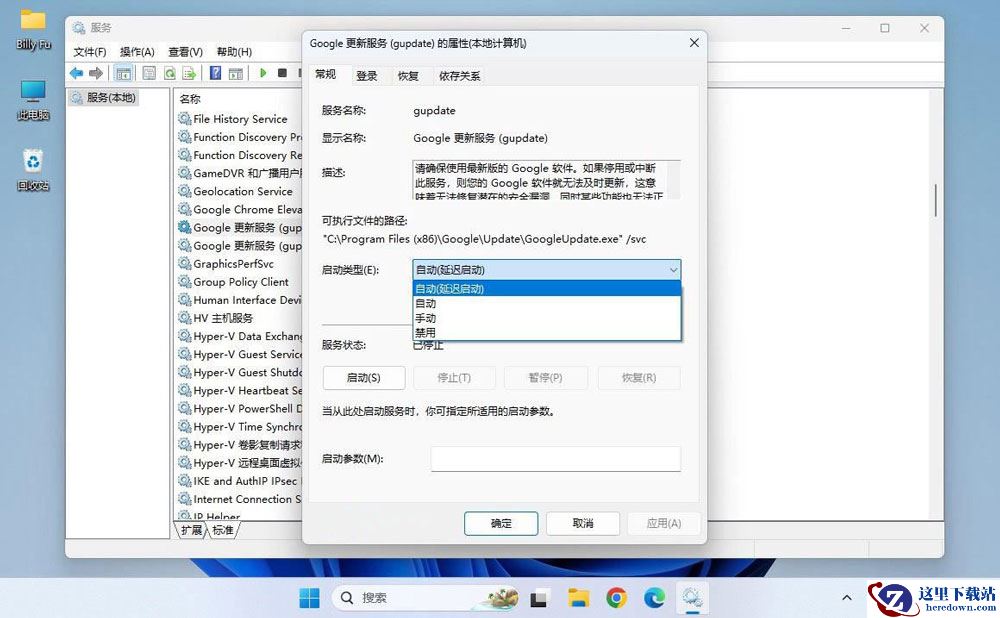1000x618 pixels.
Task: Select the gear icon beside HV 主机服务
Action: [x=184, y=318]
